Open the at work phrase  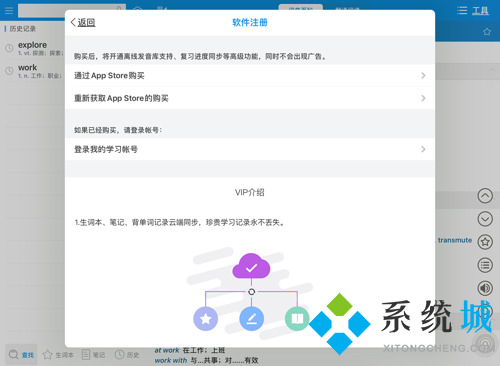pyautogui.click(x=167, y=350)
